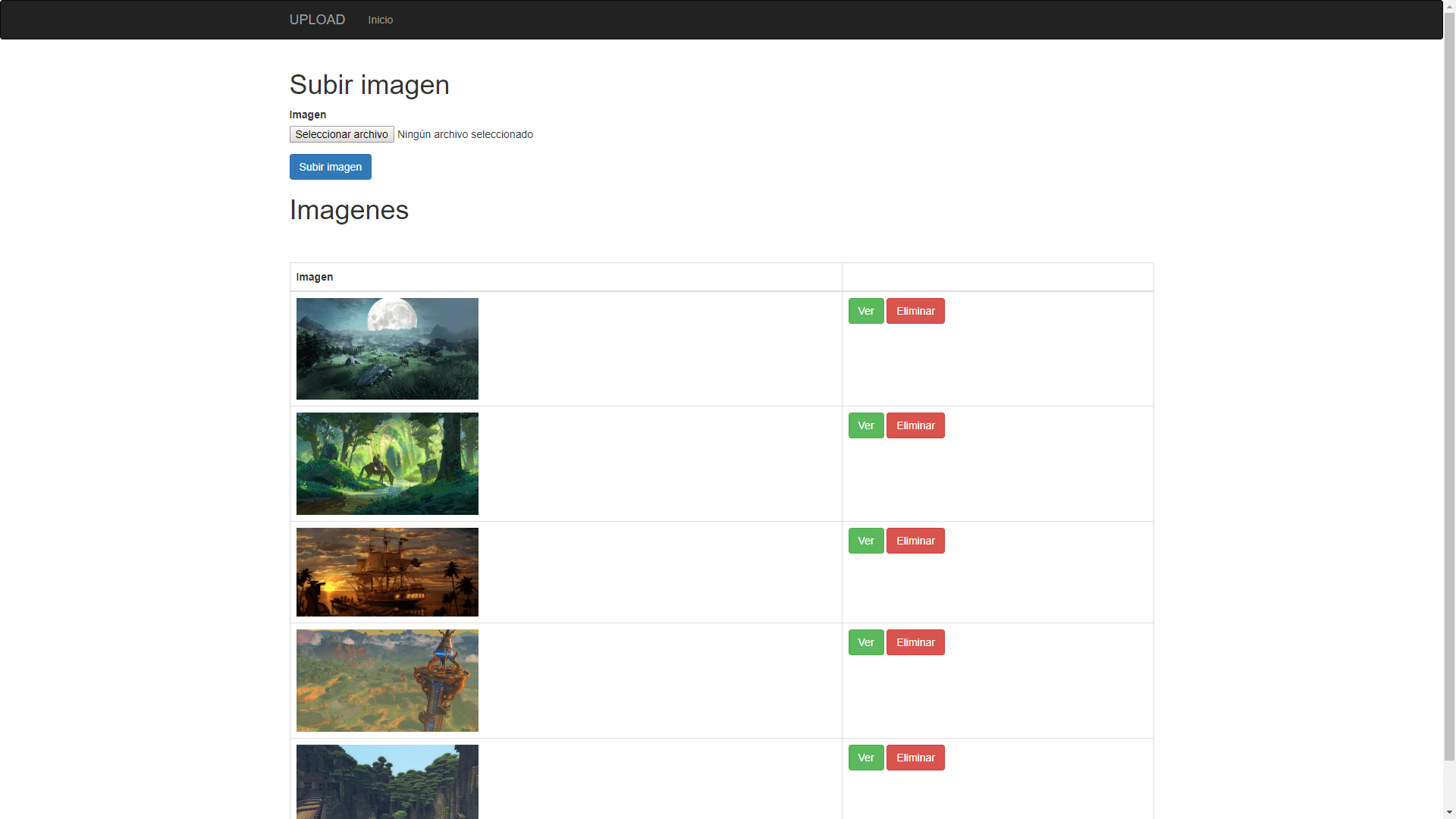Open the sunset ship thumbnail
Image resolution: width=1456 pixels, height=819 pixels.
tap(387, 572)
